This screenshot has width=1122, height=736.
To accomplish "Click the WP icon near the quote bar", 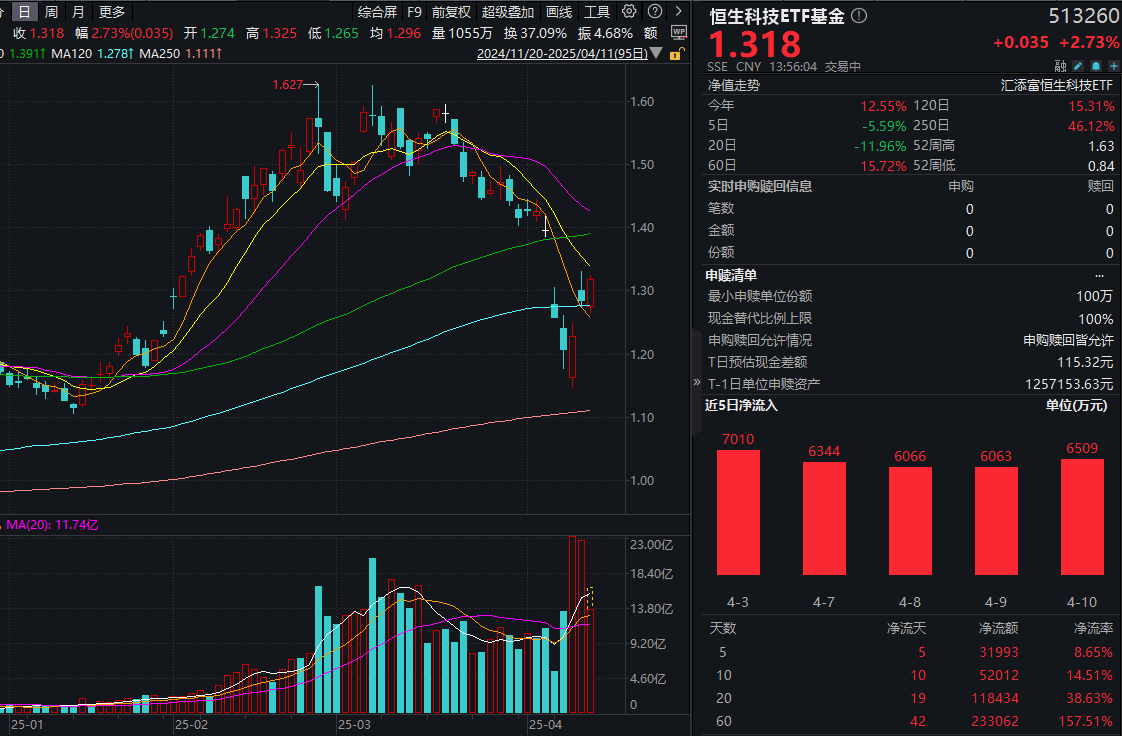I will (679, 33).
